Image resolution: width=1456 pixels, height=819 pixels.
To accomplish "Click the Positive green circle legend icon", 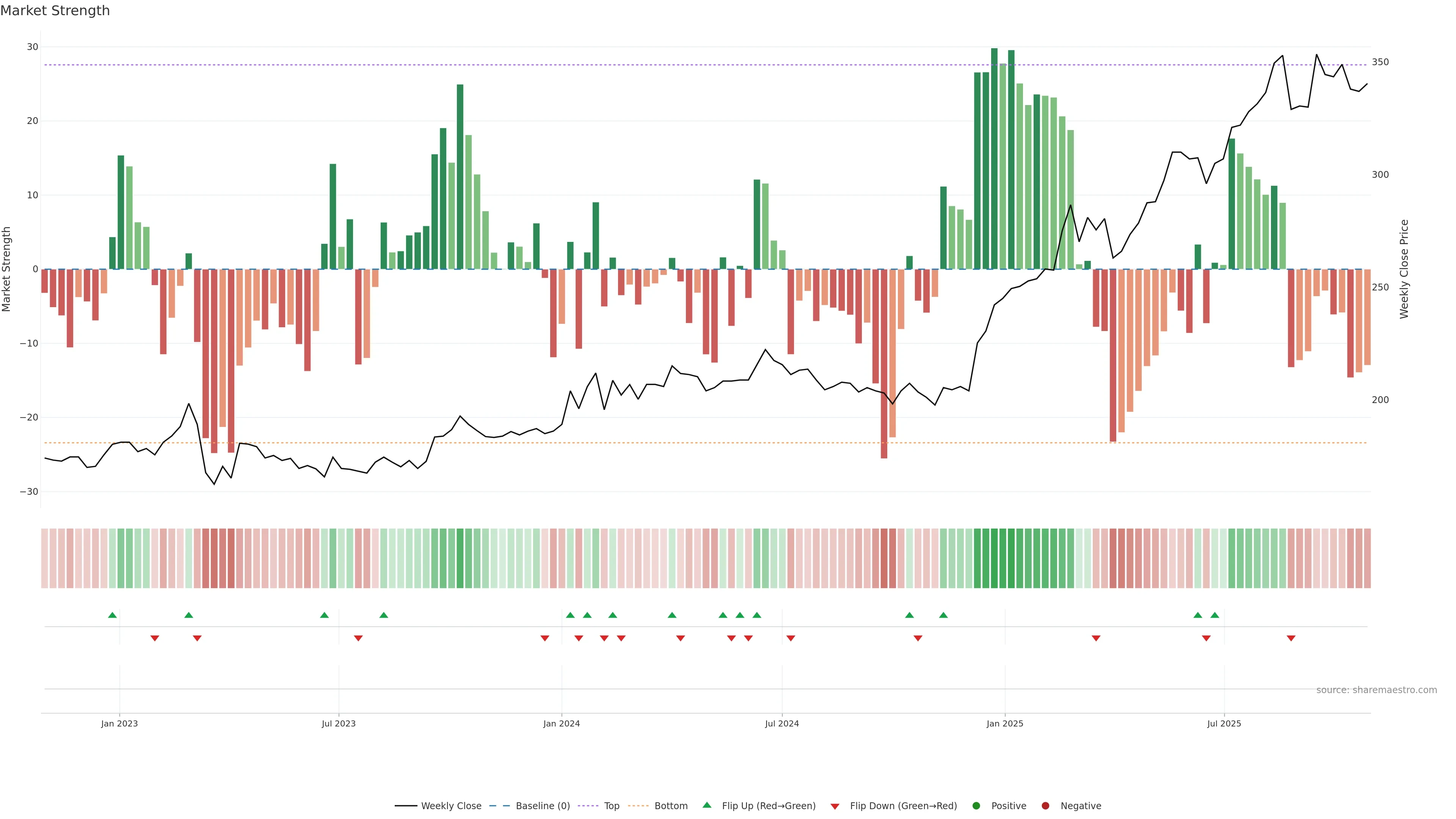I will [976, 806].
